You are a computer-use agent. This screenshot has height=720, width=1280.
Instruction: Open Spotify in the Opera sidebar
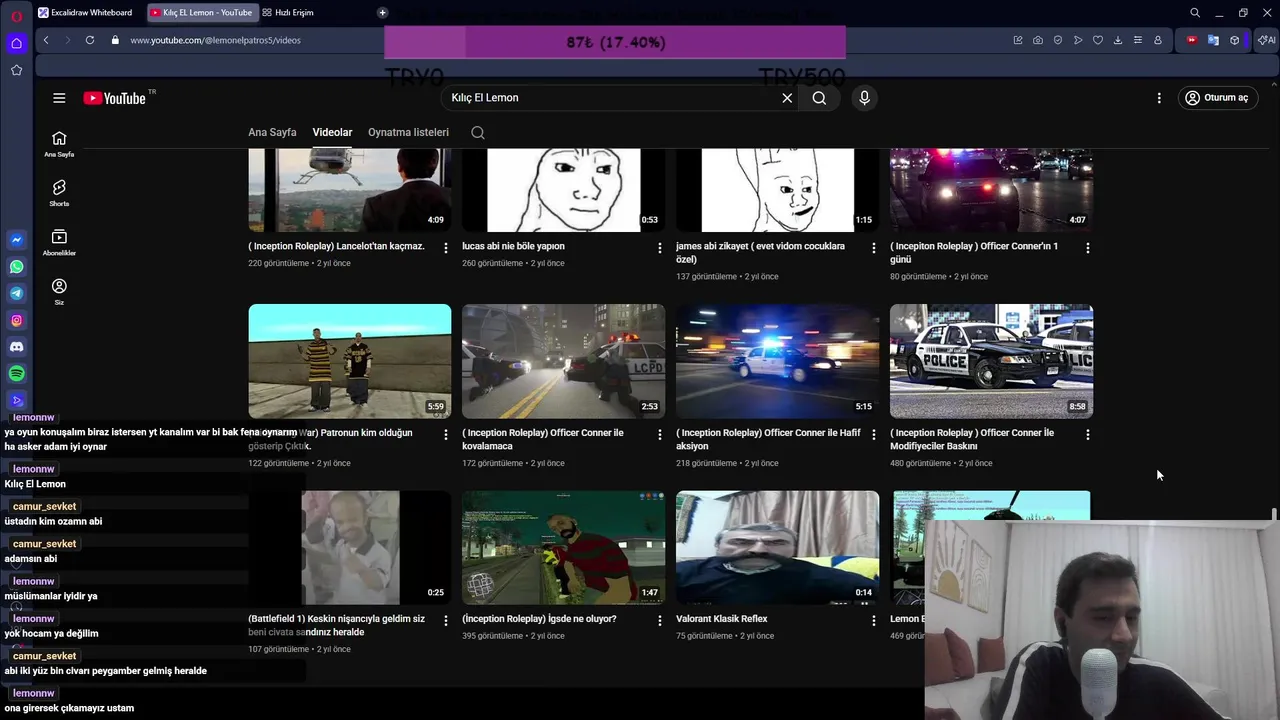point(16,373)
